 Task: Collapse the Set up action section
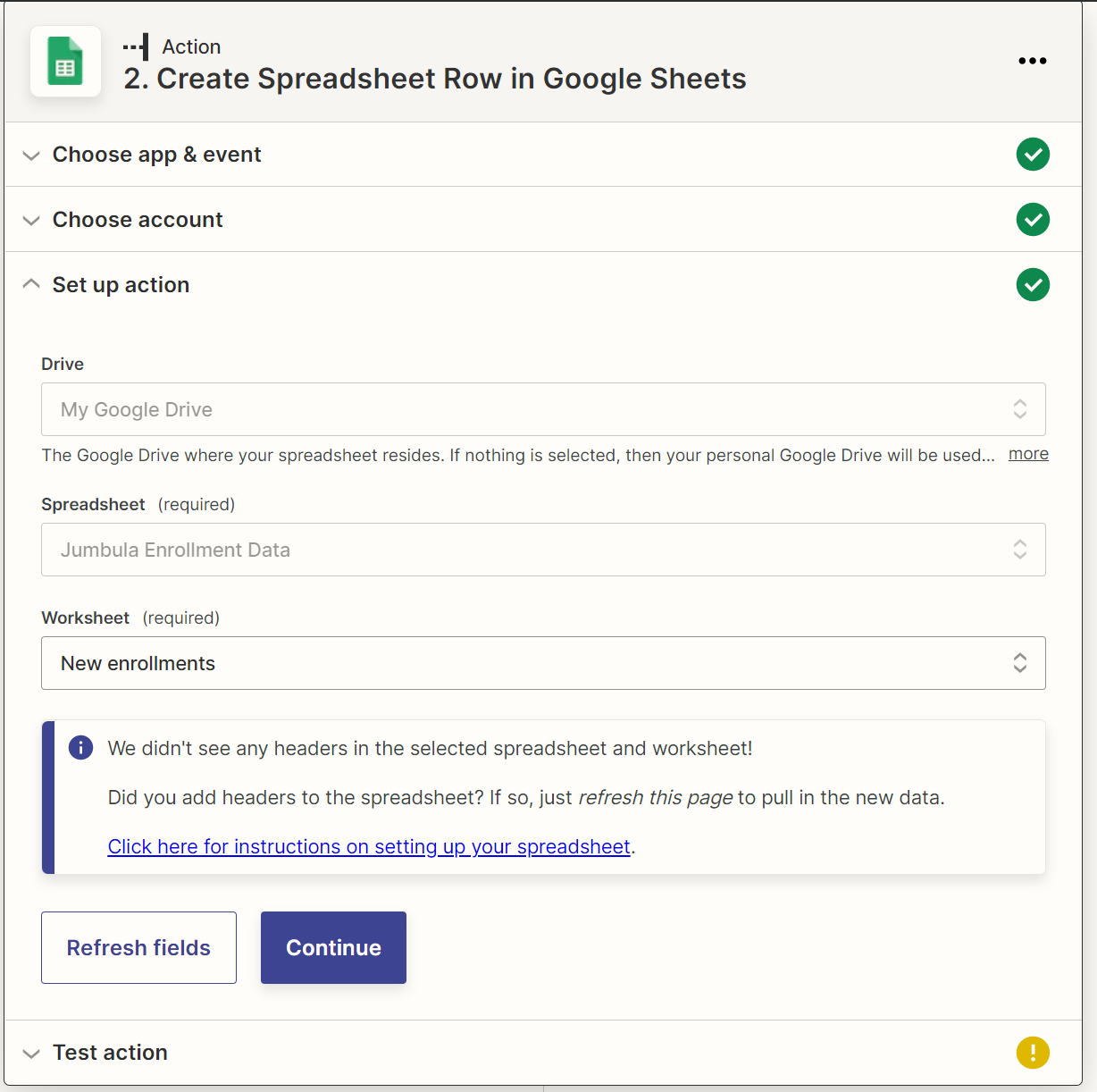point(31,284)
